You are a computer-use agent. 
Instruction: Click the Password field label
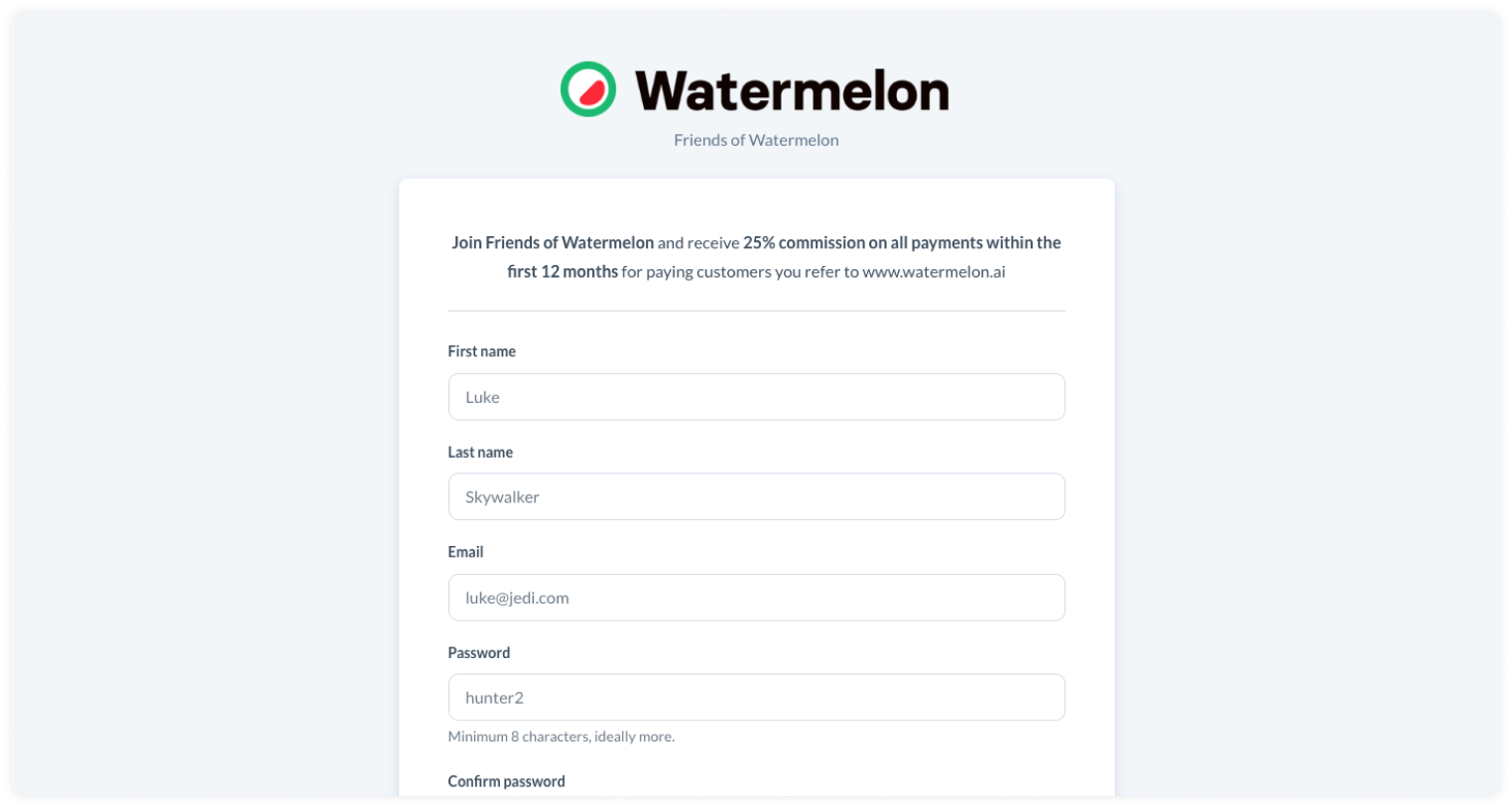(x=478, y=652)
